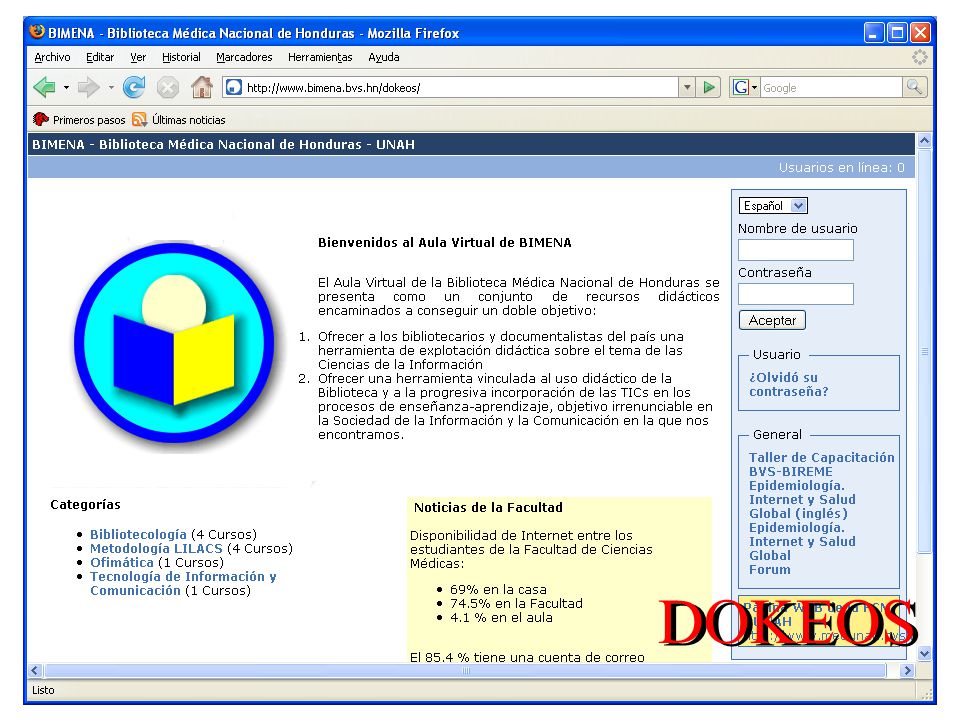Click the Contraseña password field

795,294
